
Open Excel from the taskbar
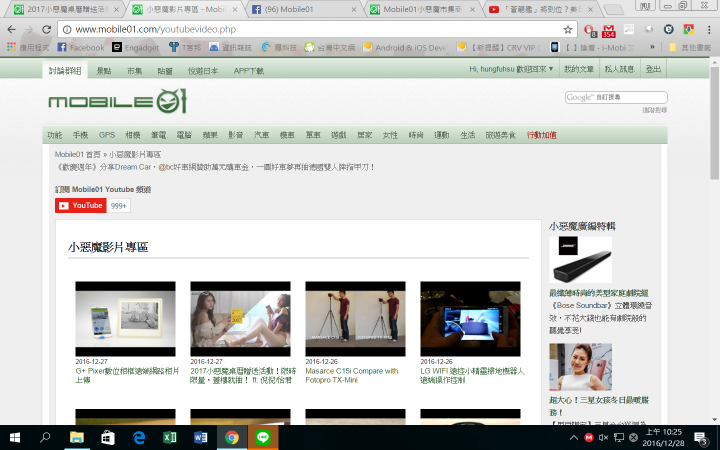click(x=169, y=438)
